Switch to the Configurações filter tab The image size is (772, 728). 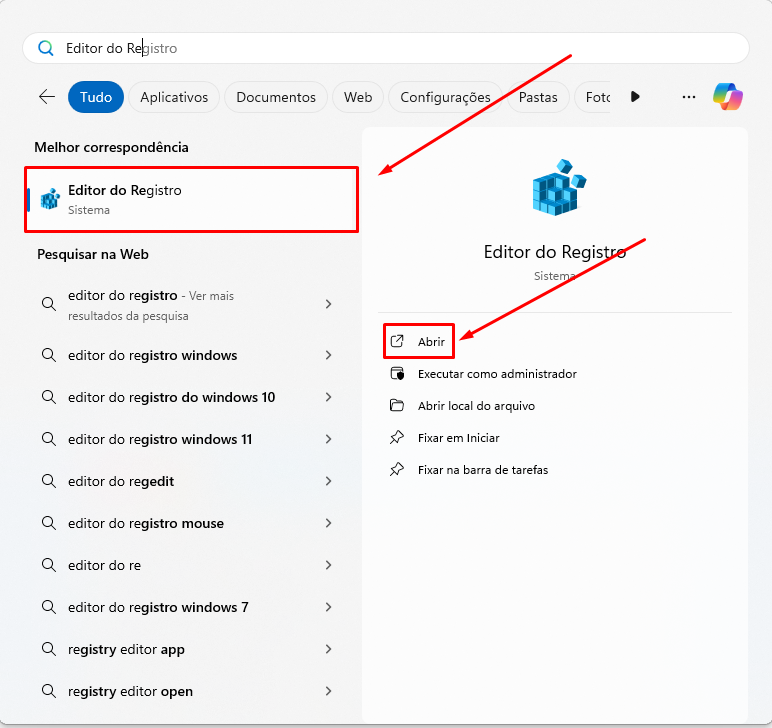pos(445,97)
